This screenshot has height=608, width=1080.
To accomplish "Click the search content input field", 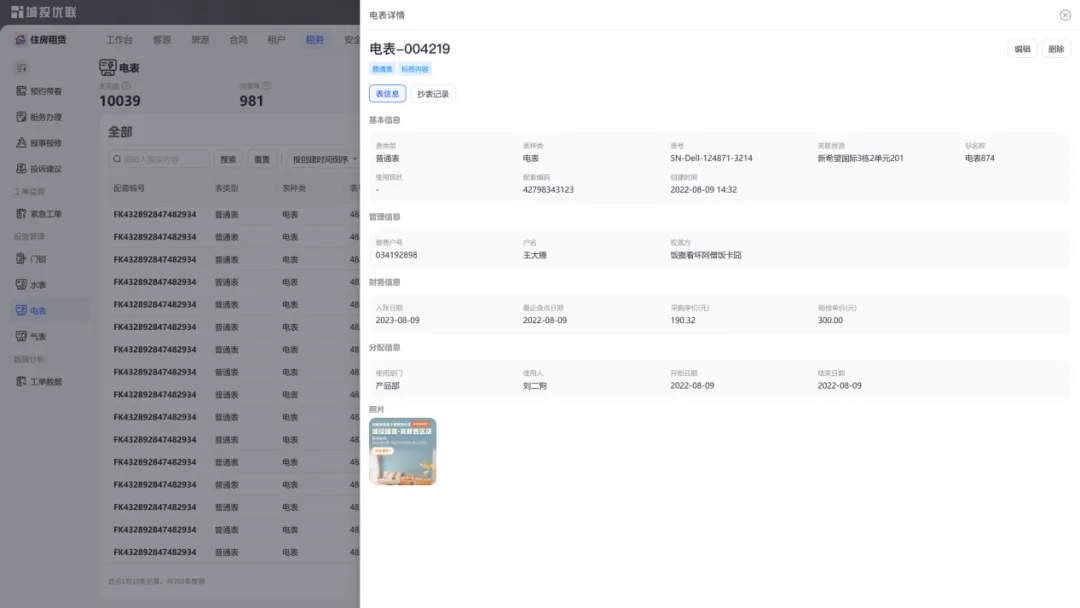I will [160, 159].
